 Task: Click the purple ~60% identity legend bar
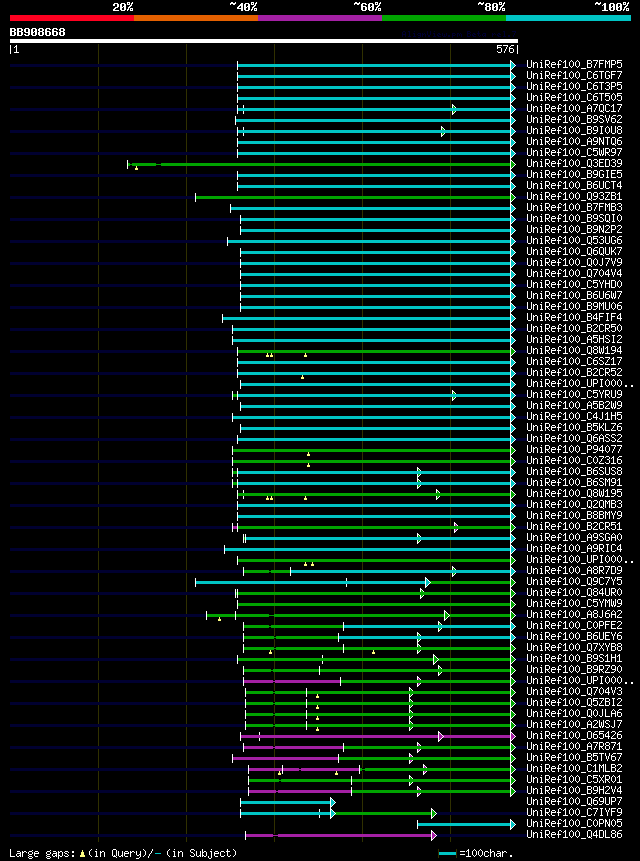point(320,18)
